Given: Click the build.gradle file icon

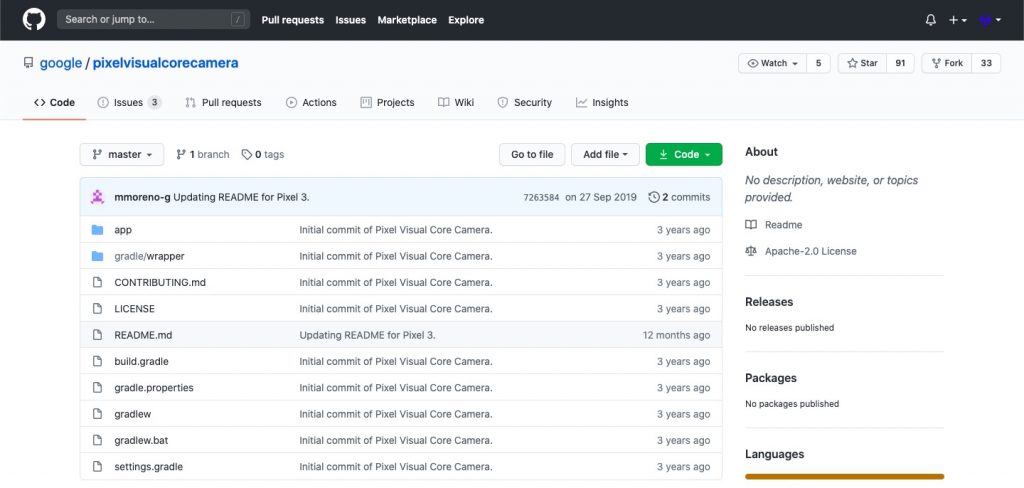Looking at the screenshot, I should (97, 361).
